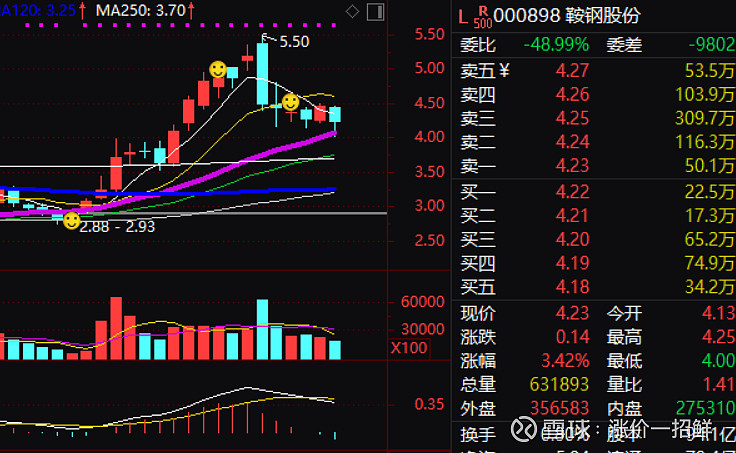Screen dimensions: 736x453
Task: Click the 涨跌 value 0.14
Action: point(572,337)
